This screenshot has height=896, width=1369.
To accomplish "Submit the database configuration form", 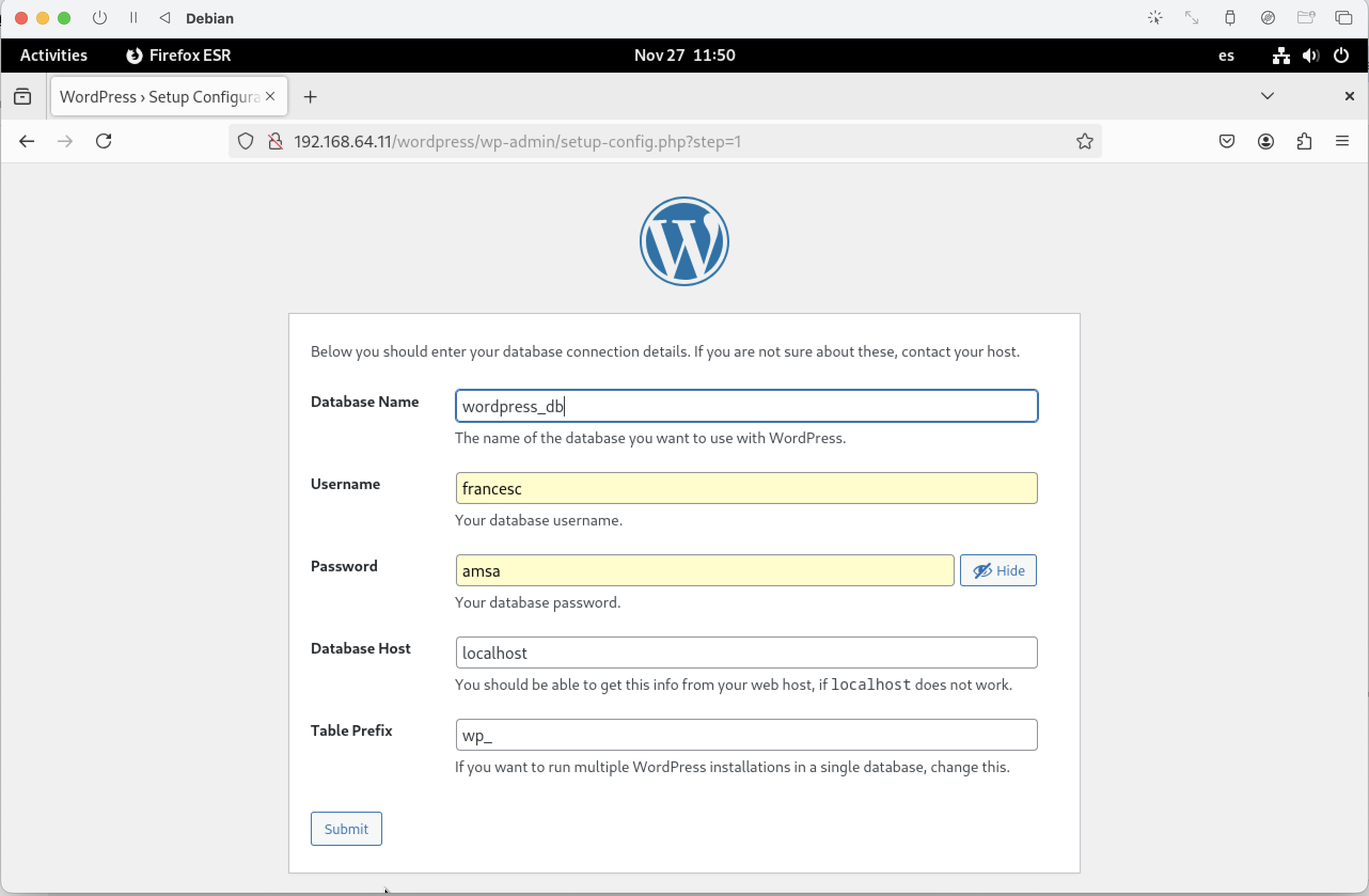I will click(345, 828).
